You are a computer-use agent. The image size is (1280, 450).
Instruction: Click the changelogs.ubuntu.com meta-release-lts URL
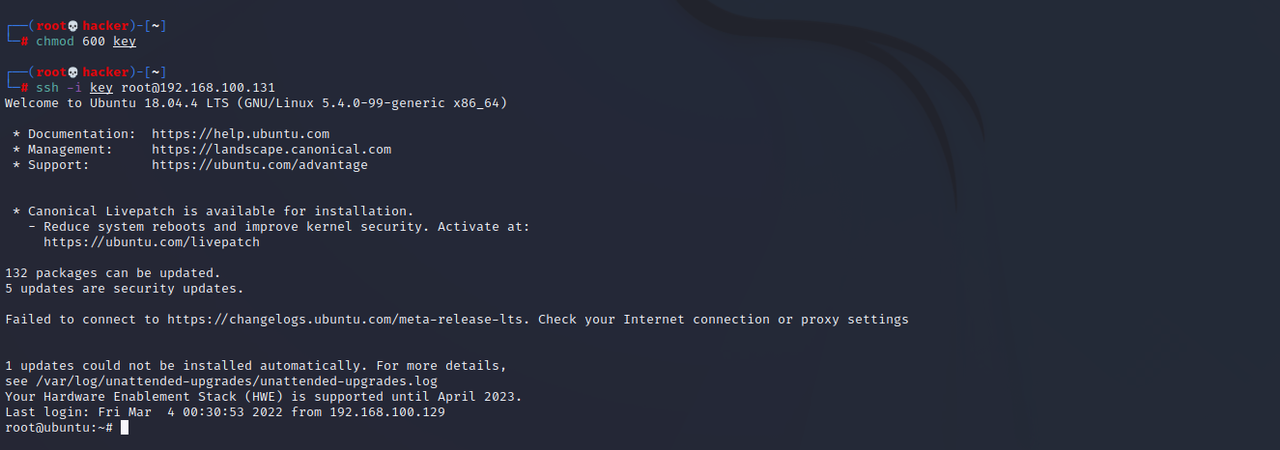tap(352, 319)
